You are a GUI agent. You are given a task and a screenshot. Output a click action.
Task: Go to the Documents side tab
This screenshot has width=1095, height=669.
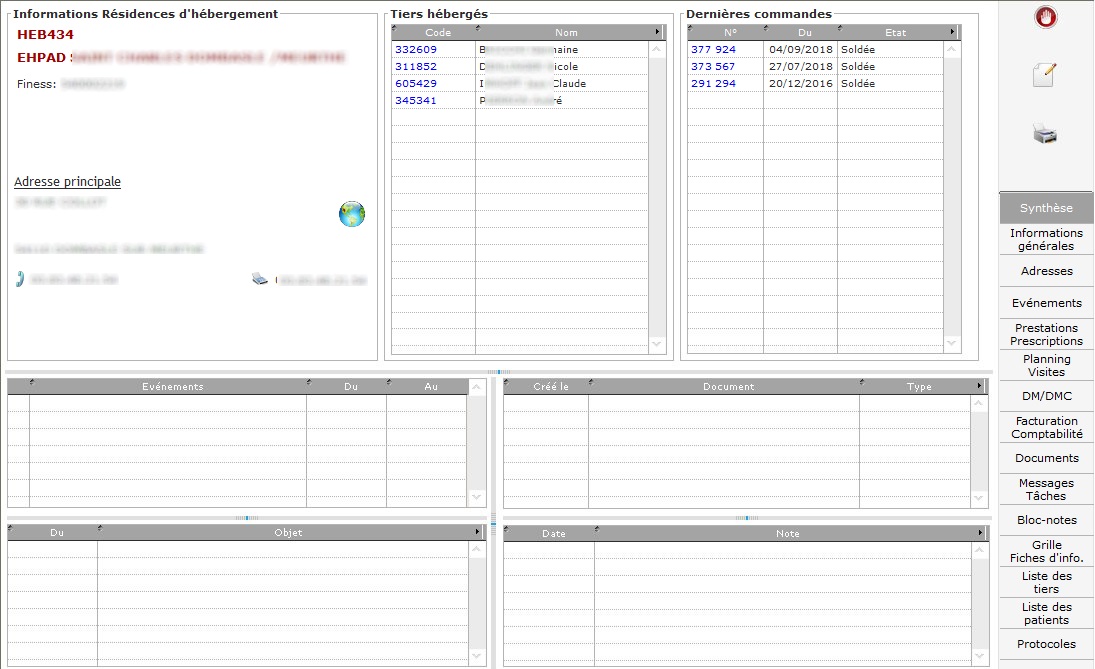(1046, 458)
